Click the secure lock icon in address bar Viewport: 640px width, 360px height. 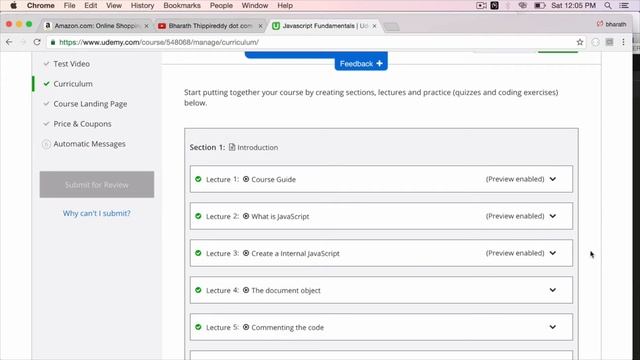click(53, 42)
